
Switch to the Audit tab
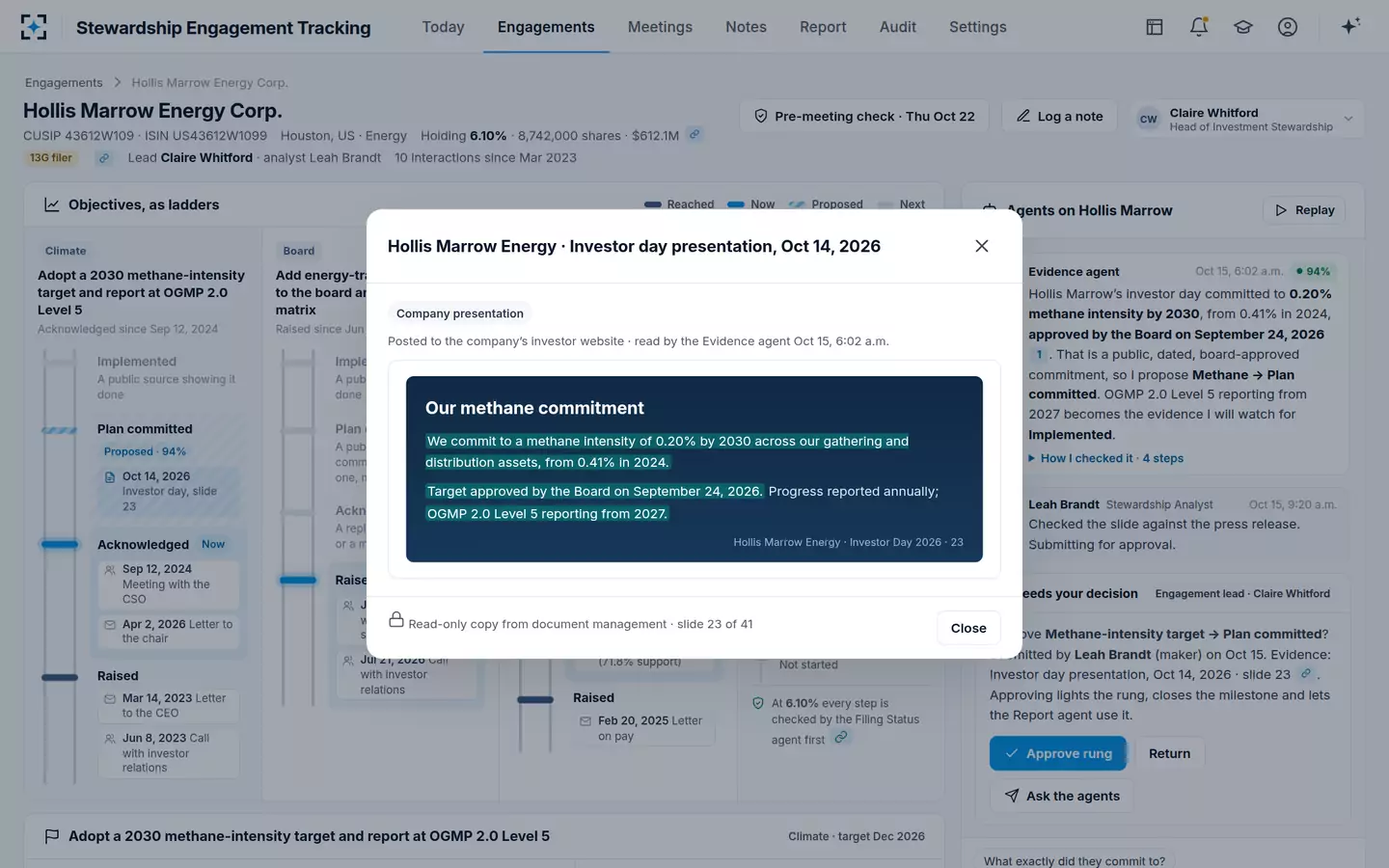897,27
